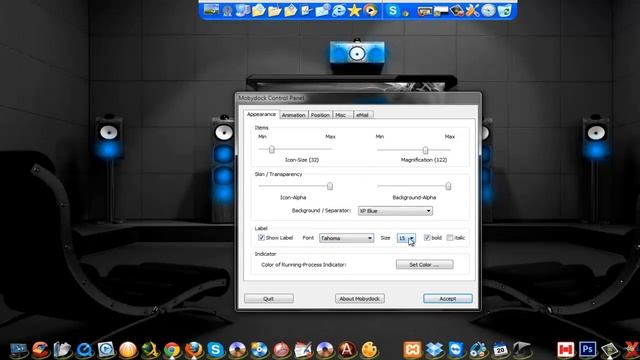Click the Accept button
640x360 pixels.
coord(448,299)
